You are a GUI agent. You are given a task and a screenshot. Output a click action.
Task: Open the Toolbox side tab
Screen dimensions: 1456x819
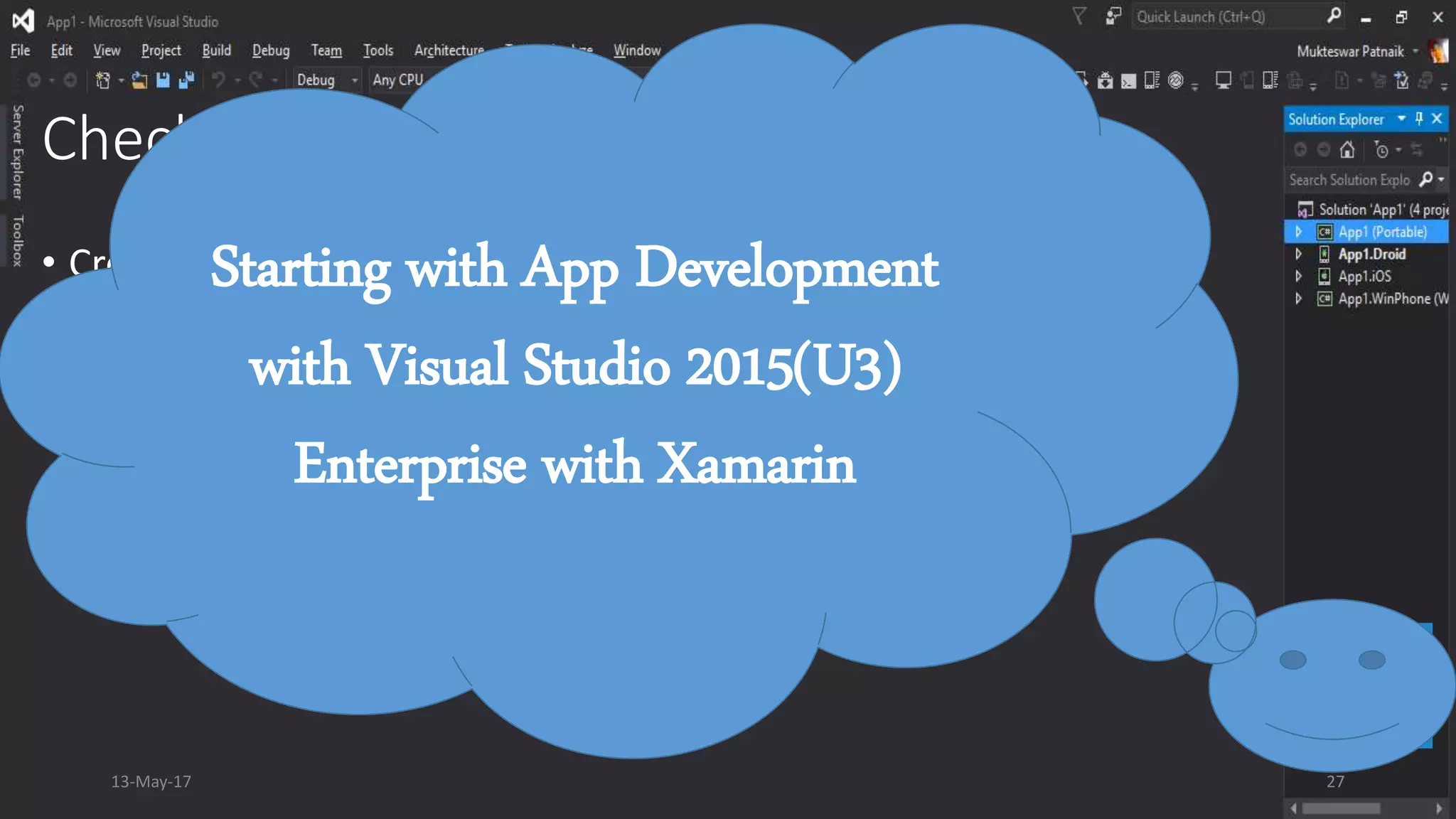click(18, 241)
